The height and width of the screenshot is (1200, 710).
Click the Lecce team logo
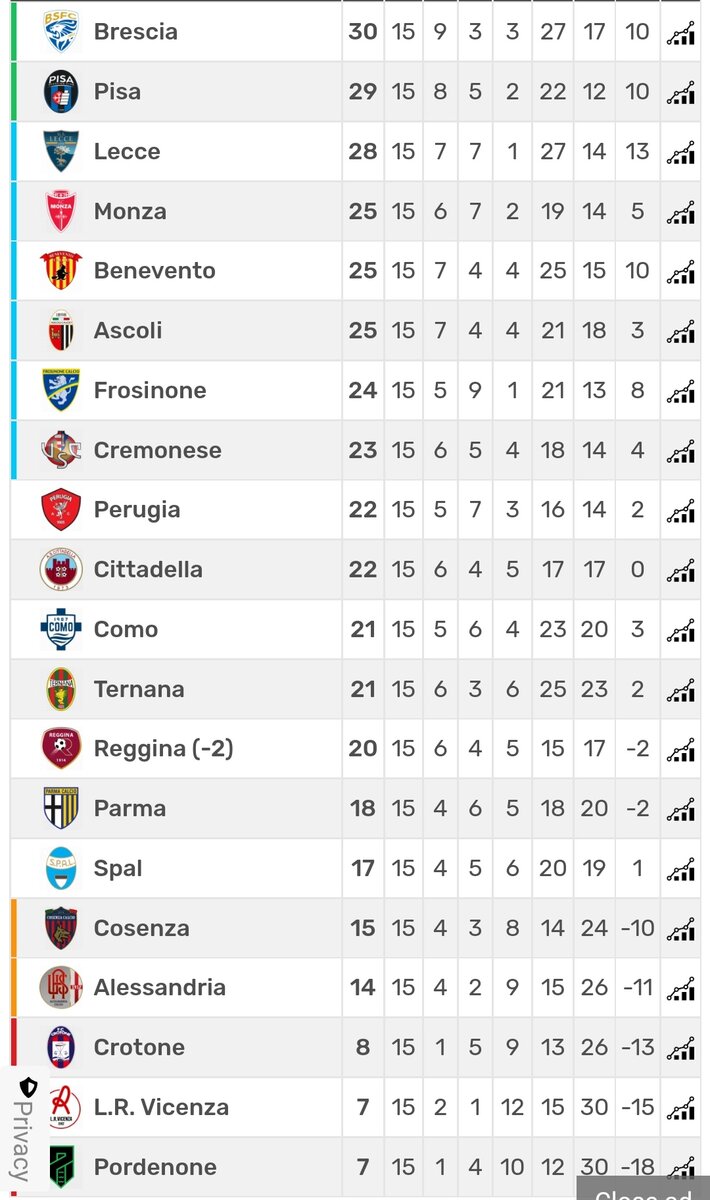coord(61,151)
